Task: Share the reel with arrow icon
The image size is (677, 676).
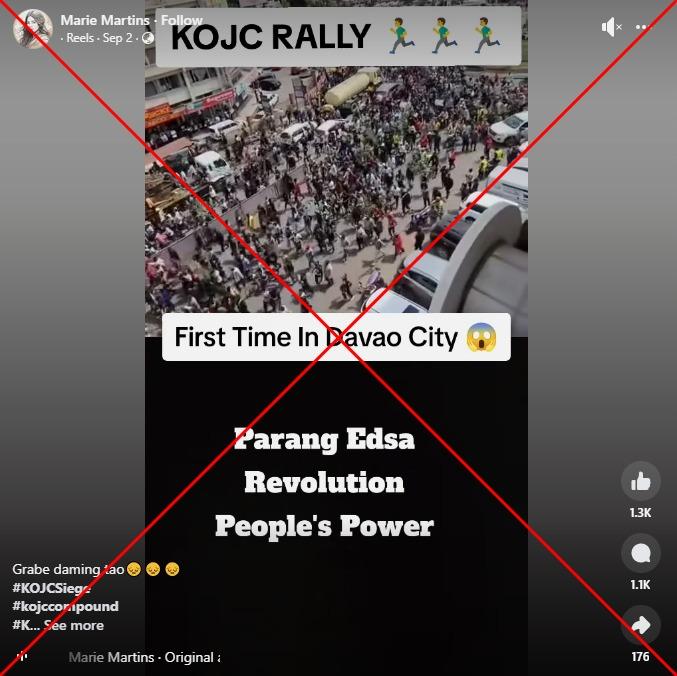Action: pos(641,625)
